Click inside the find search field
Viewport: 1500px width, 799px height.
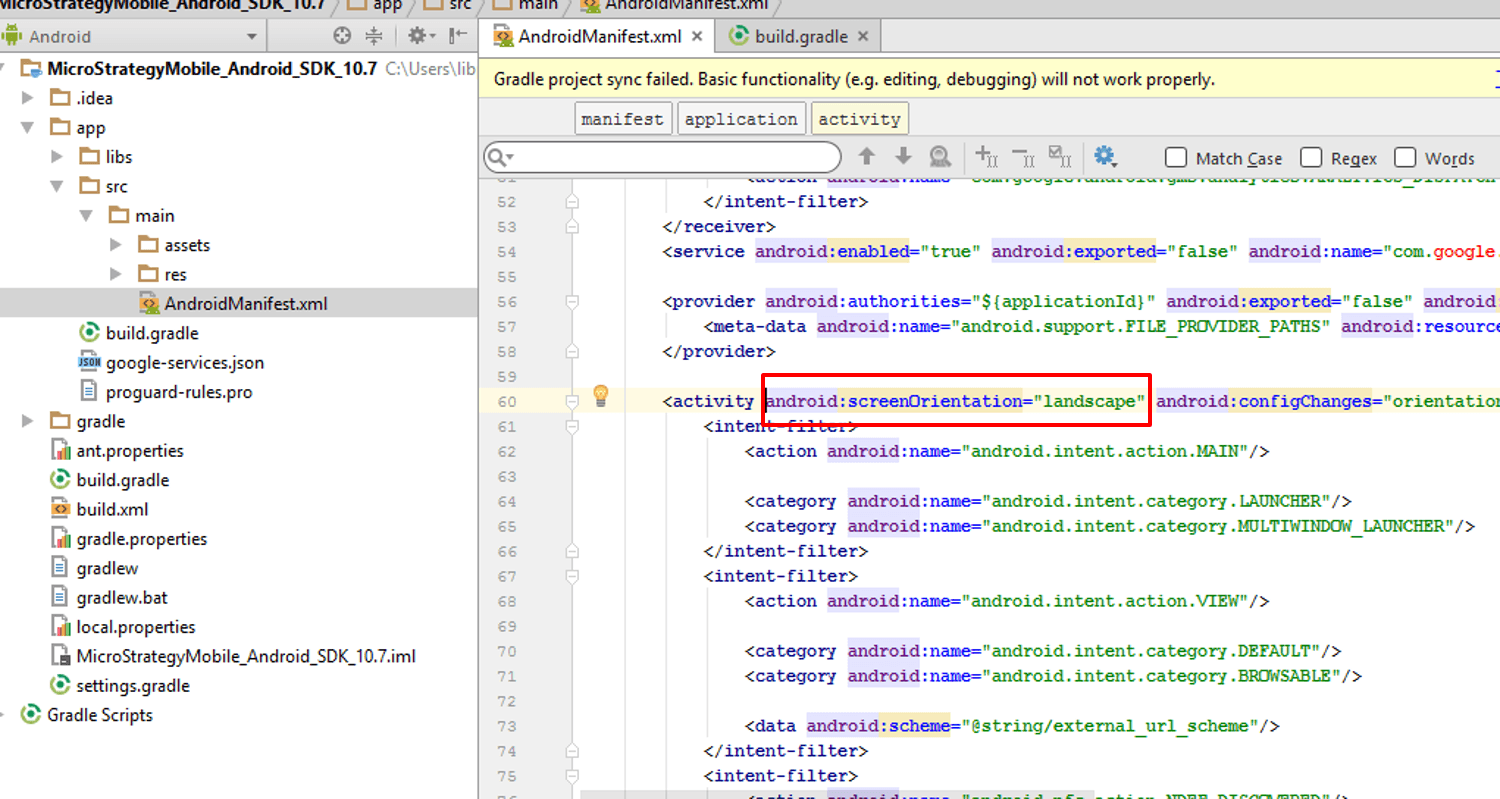670,158
